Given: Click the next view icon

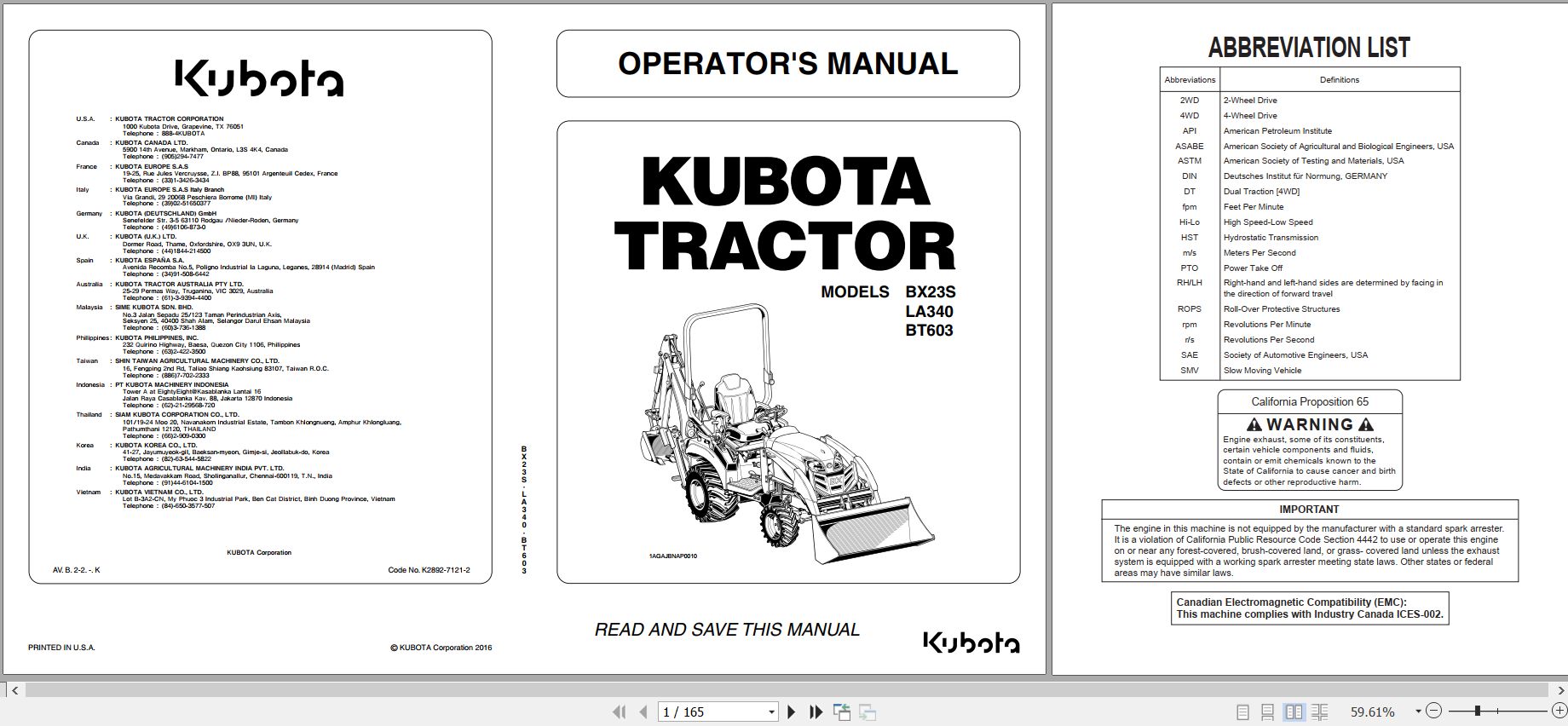Looking at the screenshot, I should [x=868, y=712].
